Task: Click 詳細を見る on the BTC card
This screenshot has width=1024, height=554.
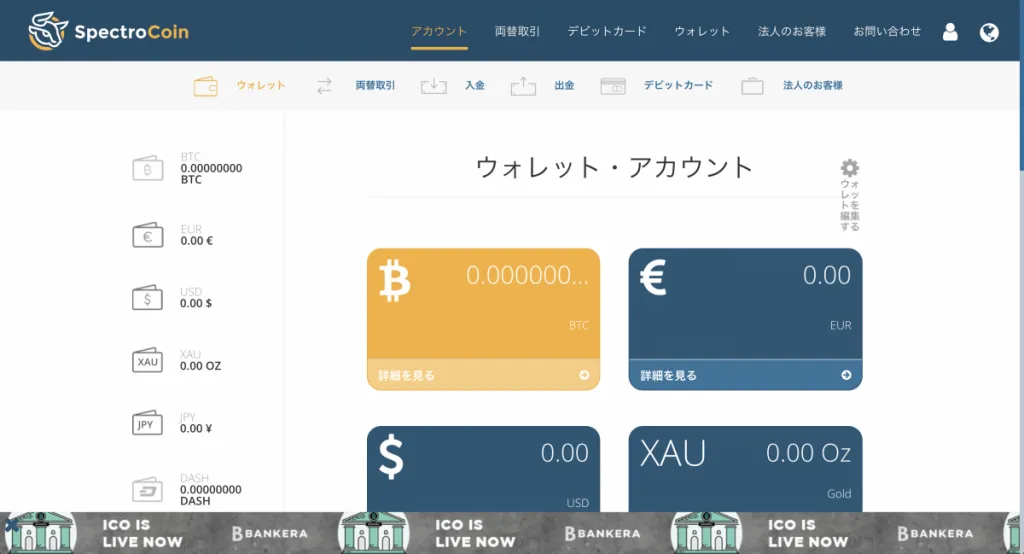Action: 406,376
